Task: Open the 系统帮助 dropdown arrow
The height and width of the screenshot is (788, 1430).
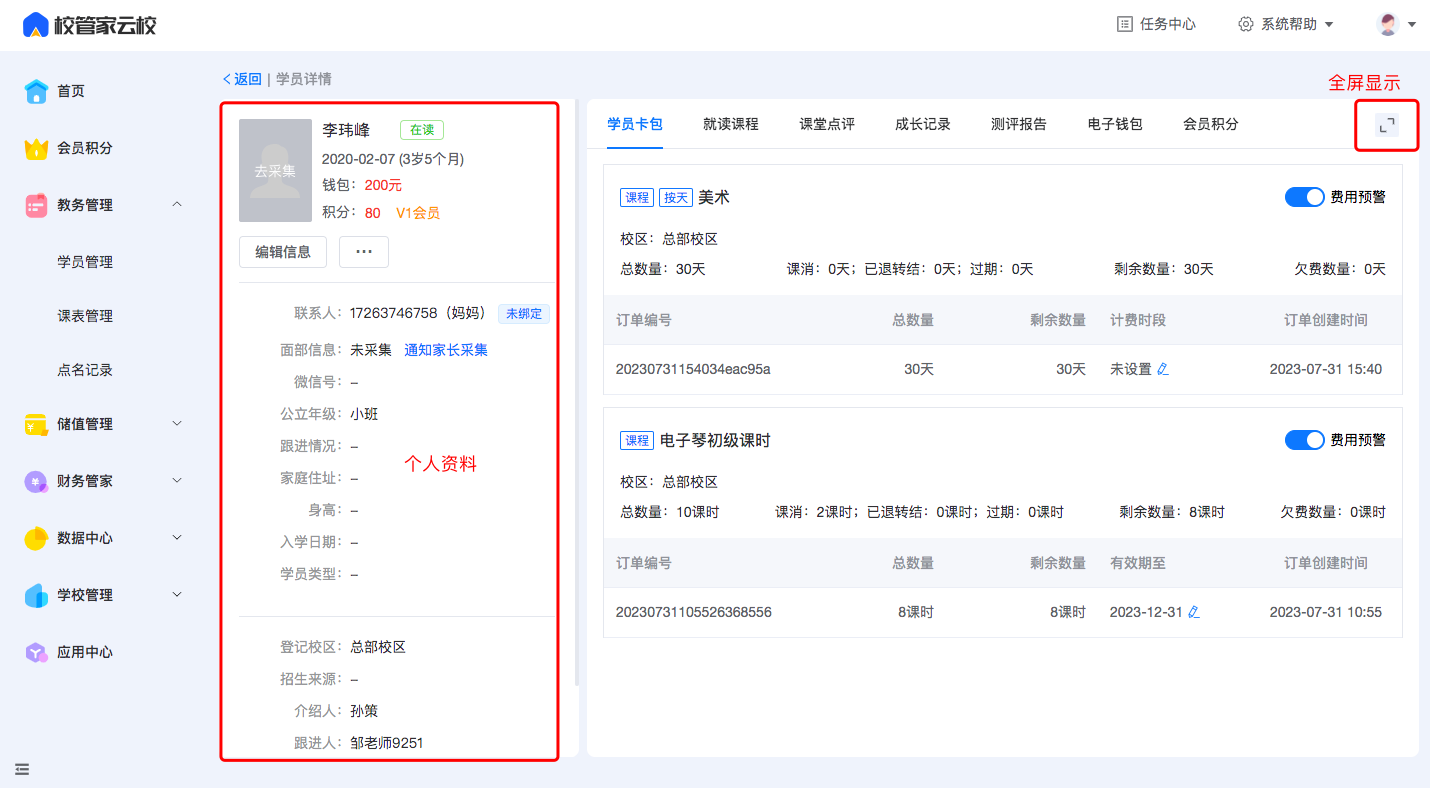Action: pos(1329,24)
